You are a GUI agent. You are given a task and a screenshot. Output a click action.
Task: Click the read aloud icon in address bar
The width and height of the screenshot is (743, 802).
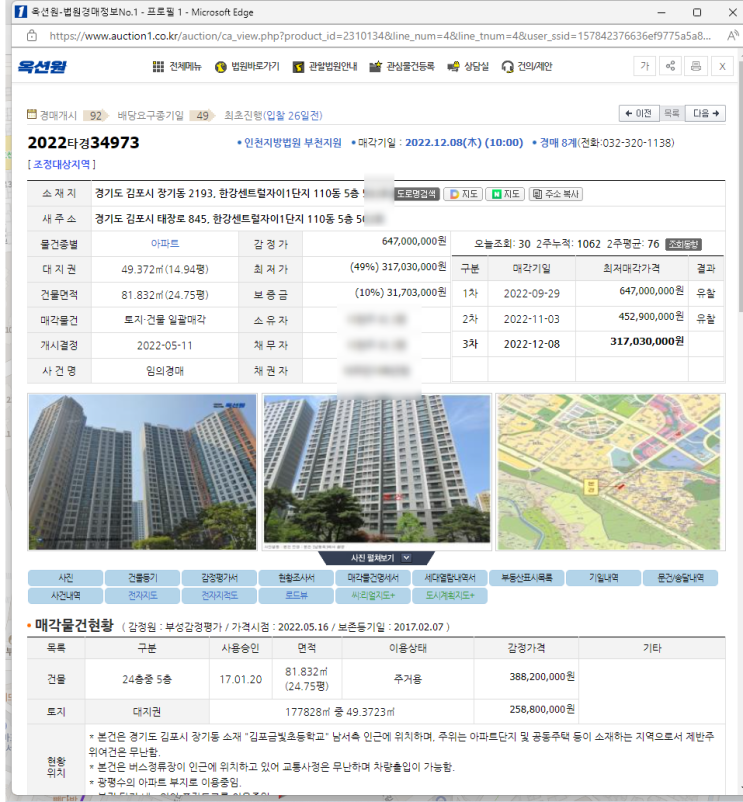[732, 36]
